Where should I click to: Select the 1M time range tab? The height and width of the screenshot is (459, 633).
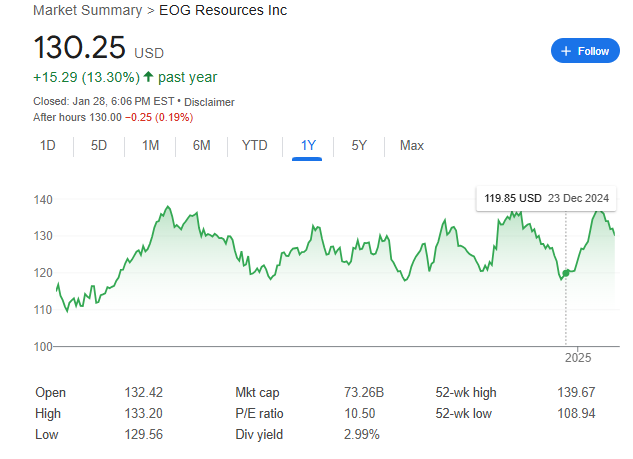[x=151, y=145]
